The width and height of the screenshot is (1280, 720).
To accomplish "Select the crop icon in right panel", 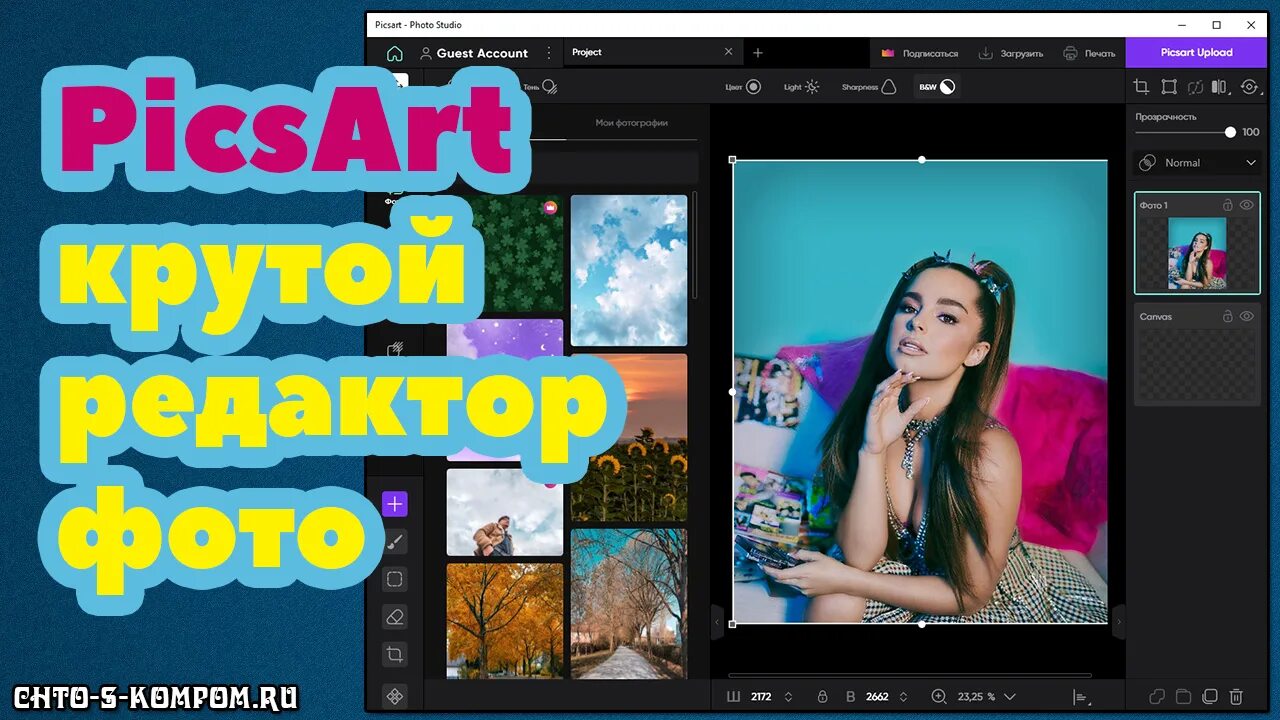I will pyautogui.click(x=1141, y=87).
